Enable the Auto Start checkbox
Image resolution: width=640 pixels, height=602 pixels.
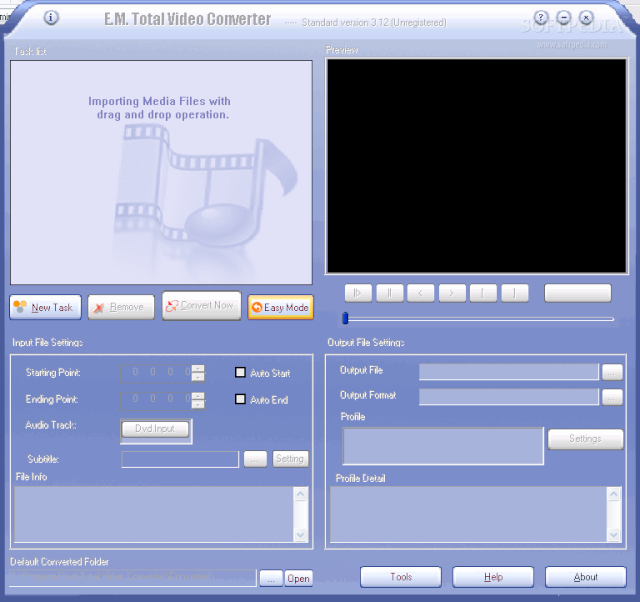click(x=240, y=372)
